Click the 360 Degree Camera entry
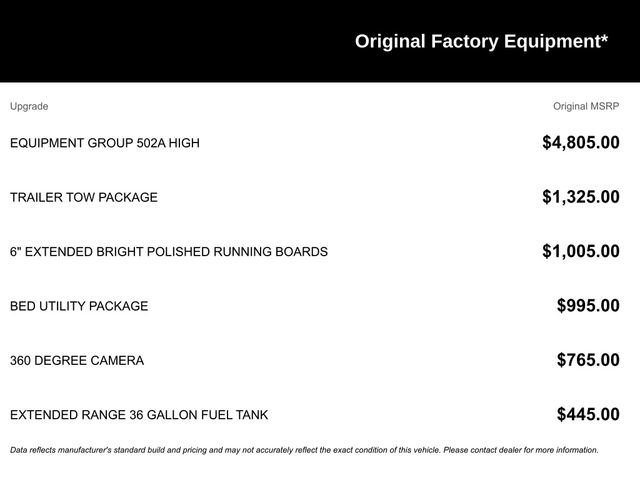 [77, 360]
